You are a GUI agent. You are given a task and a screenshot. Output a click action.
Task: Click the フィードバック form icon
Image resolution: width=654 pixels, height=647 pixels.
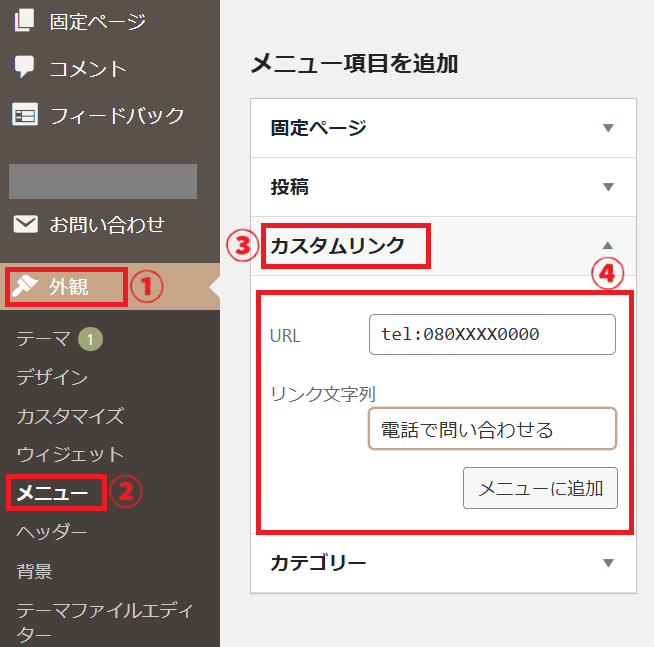tap(25, 114)
